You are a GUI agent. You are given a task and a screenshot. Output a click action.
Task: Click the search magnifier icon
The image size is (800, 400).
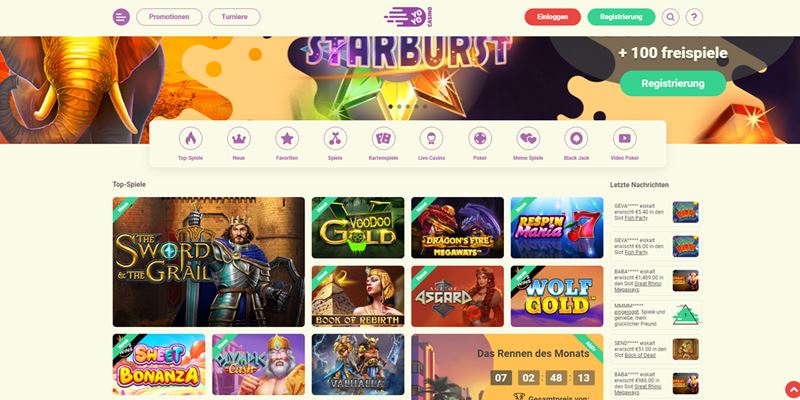[670, 17]
